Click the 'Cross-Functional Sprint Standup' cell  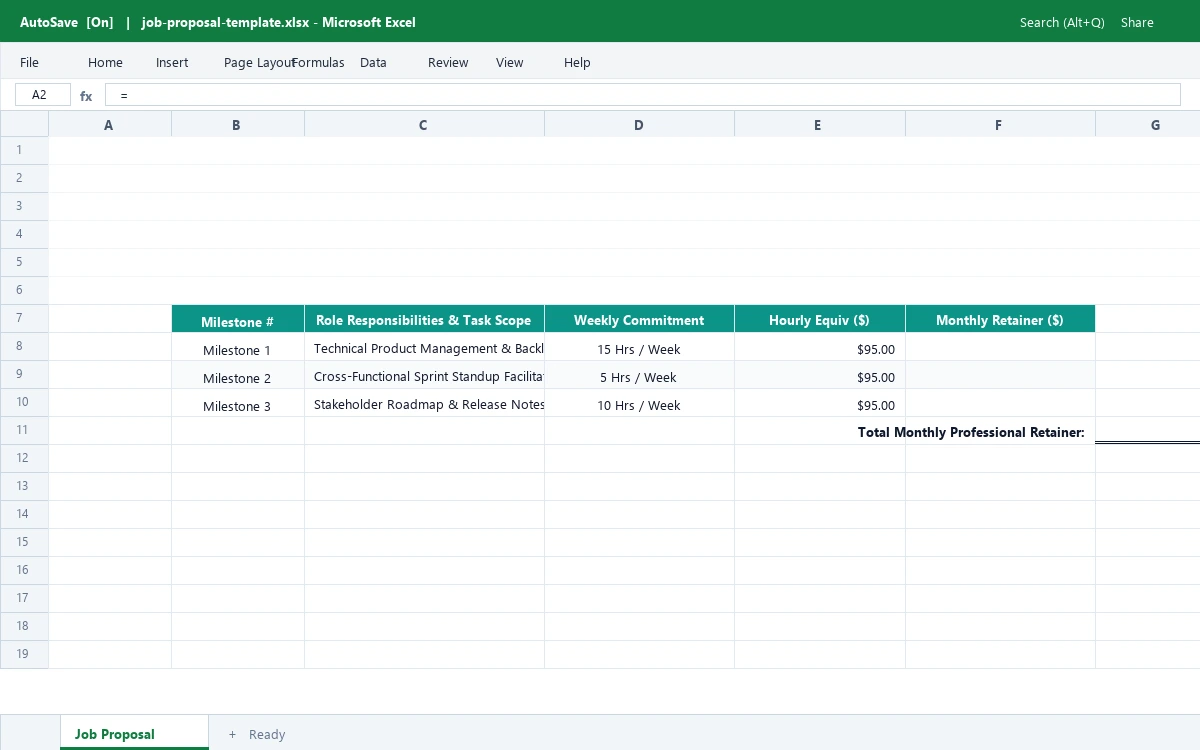pos(424,375)
